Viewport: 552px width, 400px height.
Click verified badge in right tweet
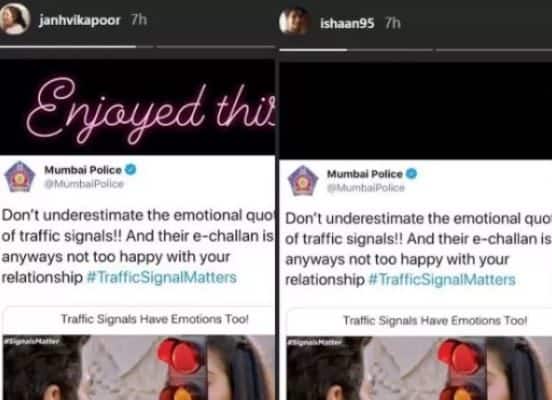(x=411, y=173)
